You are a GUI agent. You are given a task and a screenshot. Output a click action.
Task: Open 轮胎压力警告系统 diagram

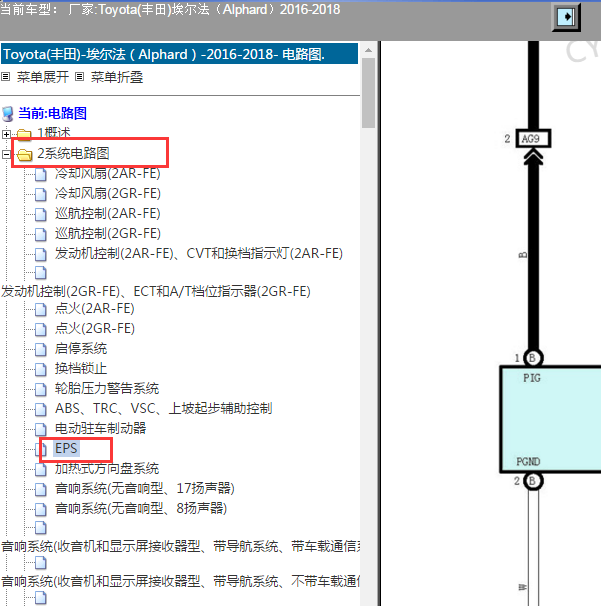coord(107,388)
